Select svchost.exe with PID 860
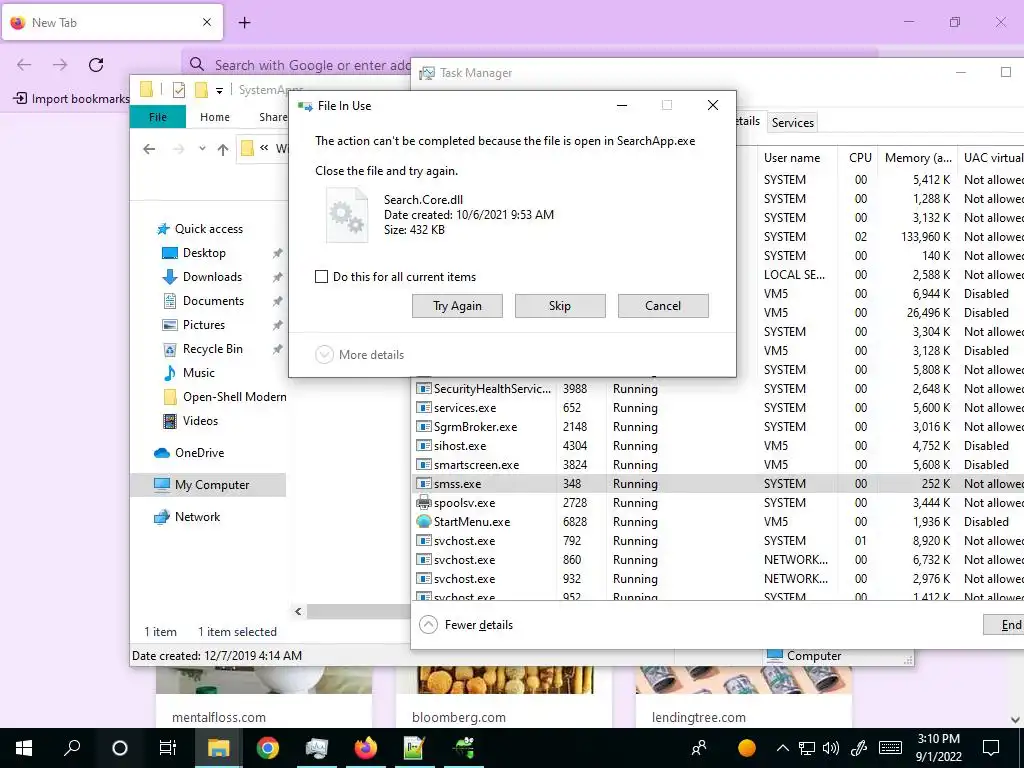The width and height of the screenshot is (1024, 768). coord(718,560)
